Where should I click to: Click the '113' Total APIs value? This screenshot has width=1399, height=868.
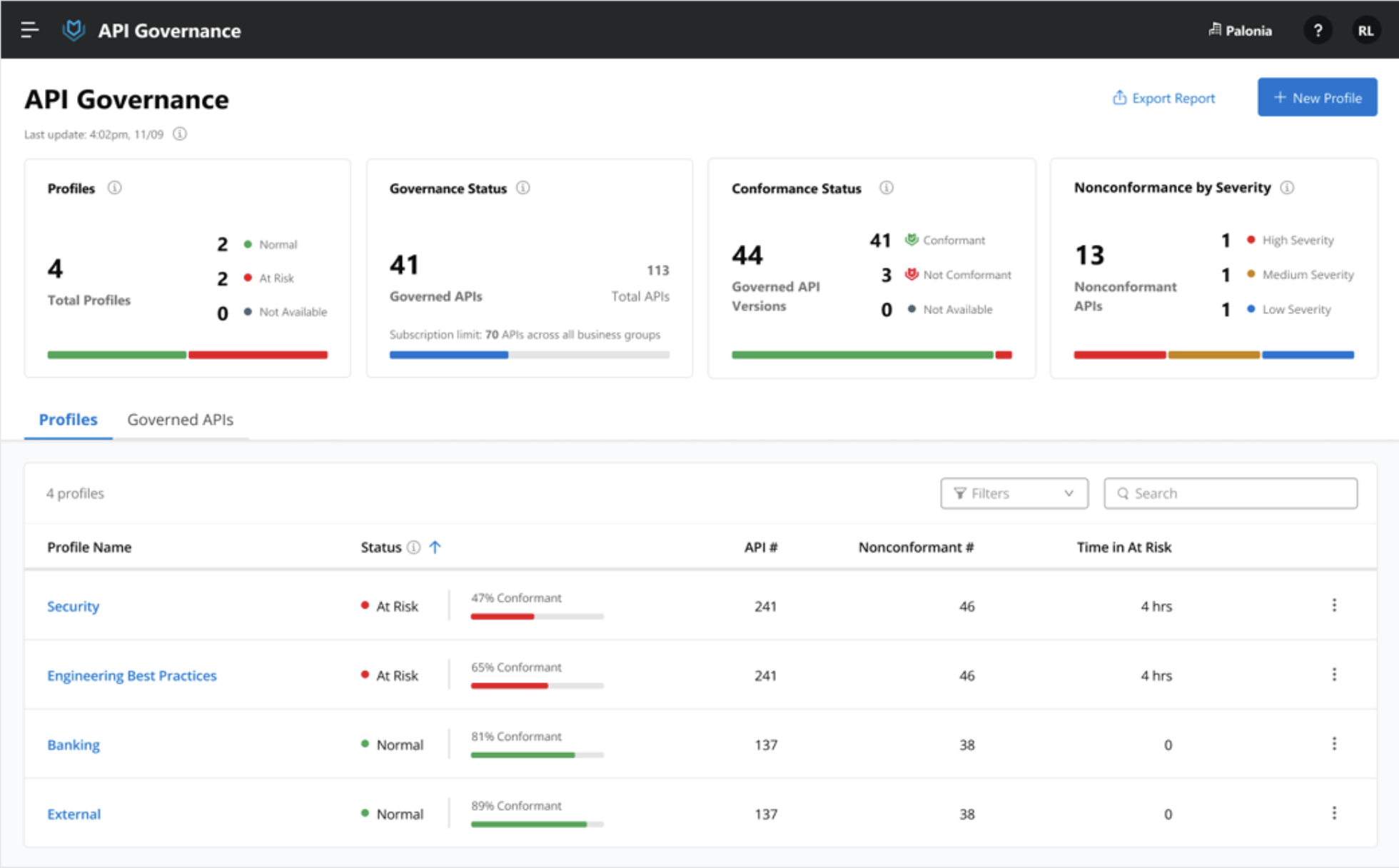657,271
